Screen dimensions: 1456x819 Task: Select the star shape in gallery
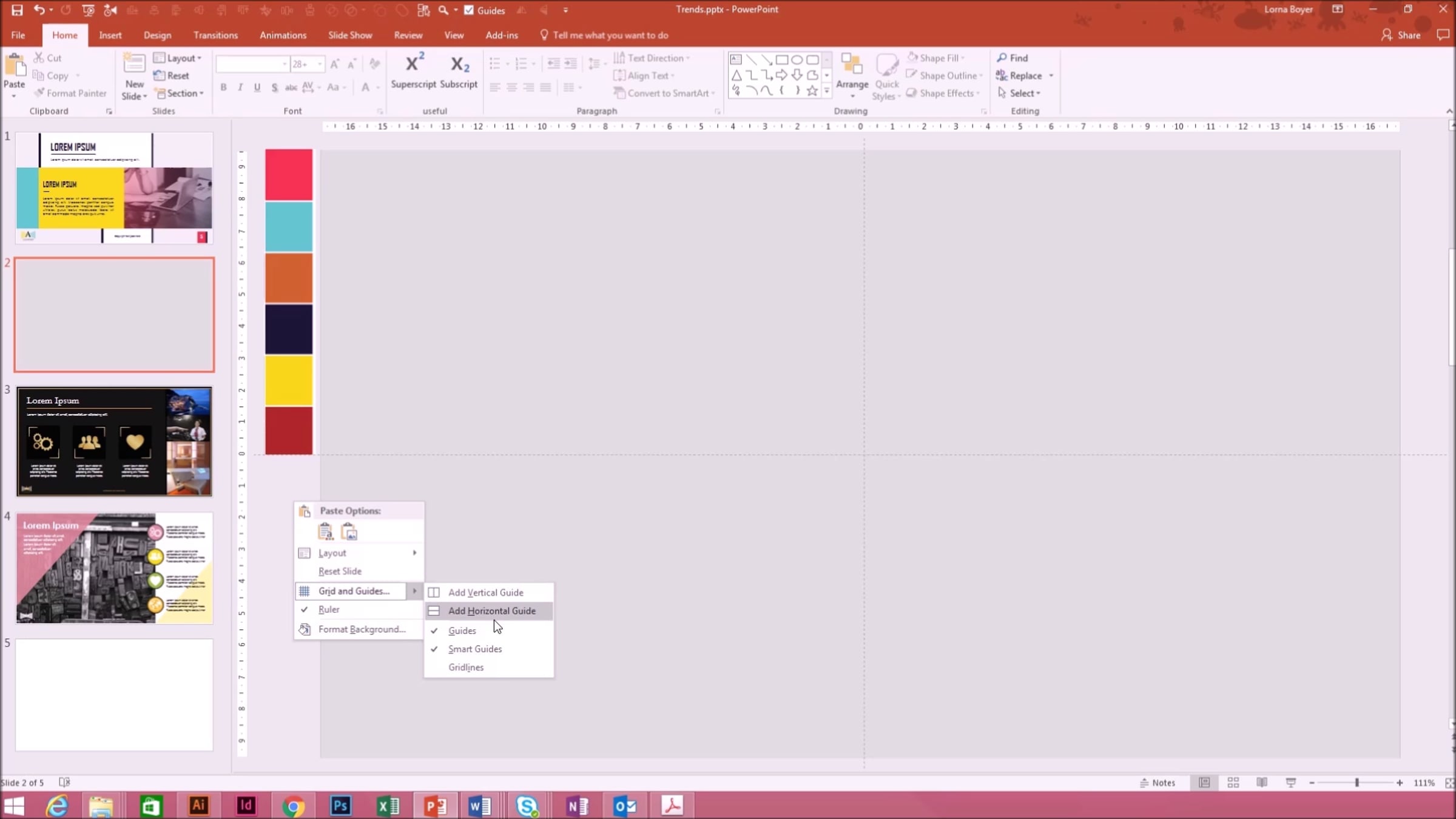click(812, 91)
